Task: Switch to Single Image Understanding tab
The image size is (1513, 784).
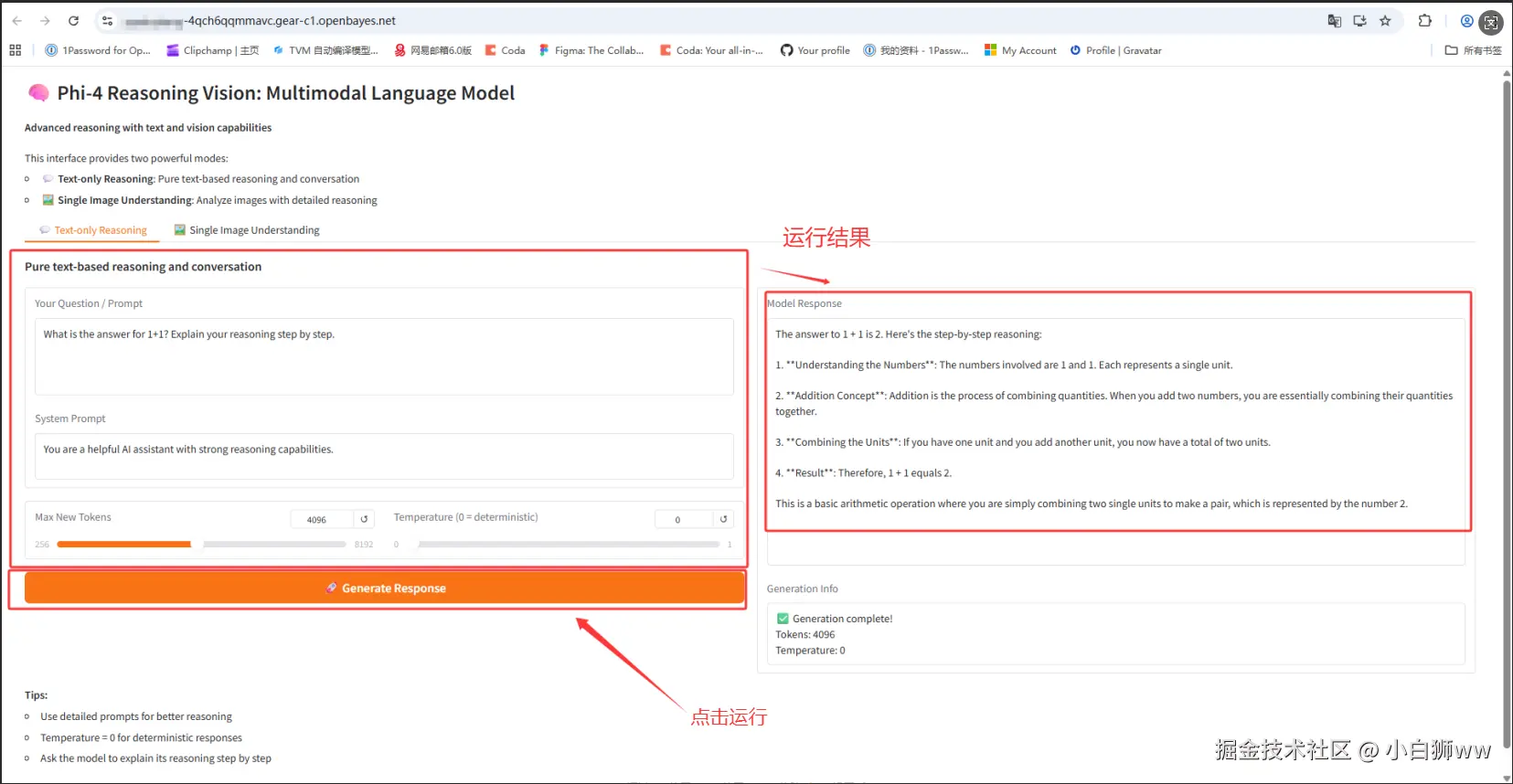Action: pyautogui.click(x=247, y=230)
